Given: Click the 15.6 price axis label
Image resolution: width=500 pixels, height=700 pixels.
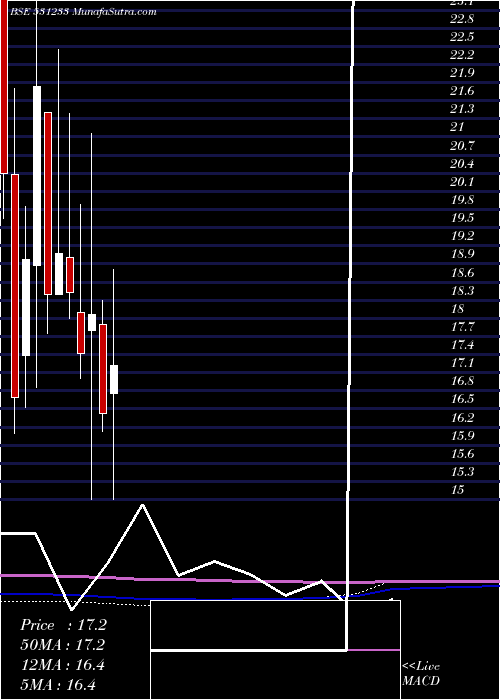Looking at the screenshot, I should point(462,454).
